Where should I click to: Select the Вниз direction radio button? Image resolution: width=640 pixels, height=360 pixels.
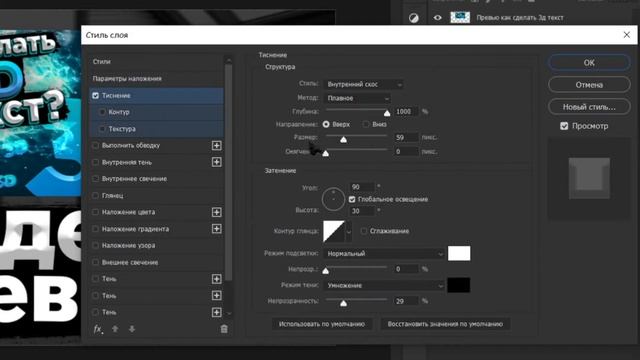coord(366,124)
